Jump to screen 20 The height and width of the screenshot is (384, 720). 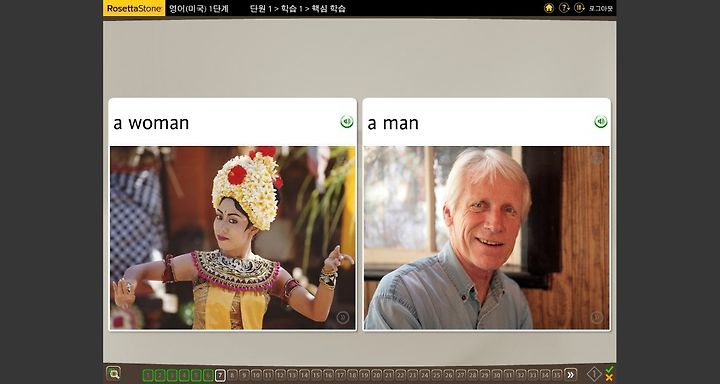pyautogui.click(x=377, y=376)
